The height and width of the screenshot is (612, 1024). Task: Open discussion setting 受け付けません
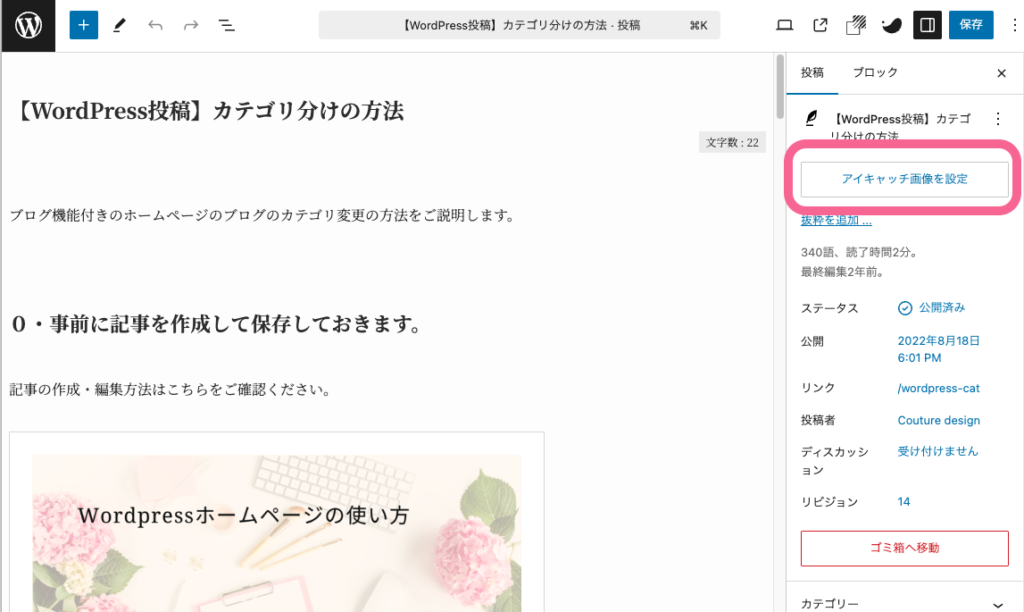coord(938,451)
